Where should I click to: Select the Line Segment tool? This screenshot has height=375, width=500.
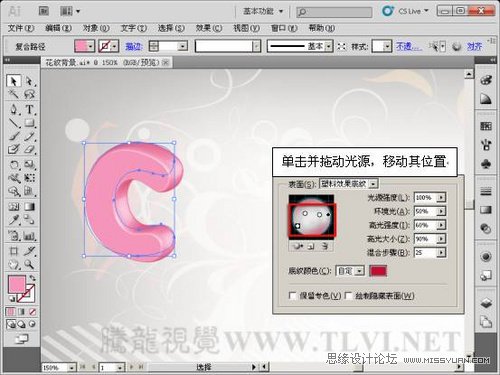13,123
